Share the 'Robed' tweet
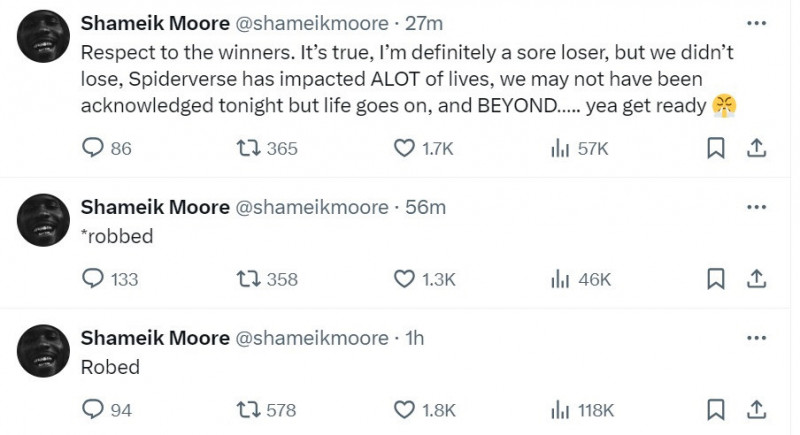800x435 pixels. coord(756,410)
